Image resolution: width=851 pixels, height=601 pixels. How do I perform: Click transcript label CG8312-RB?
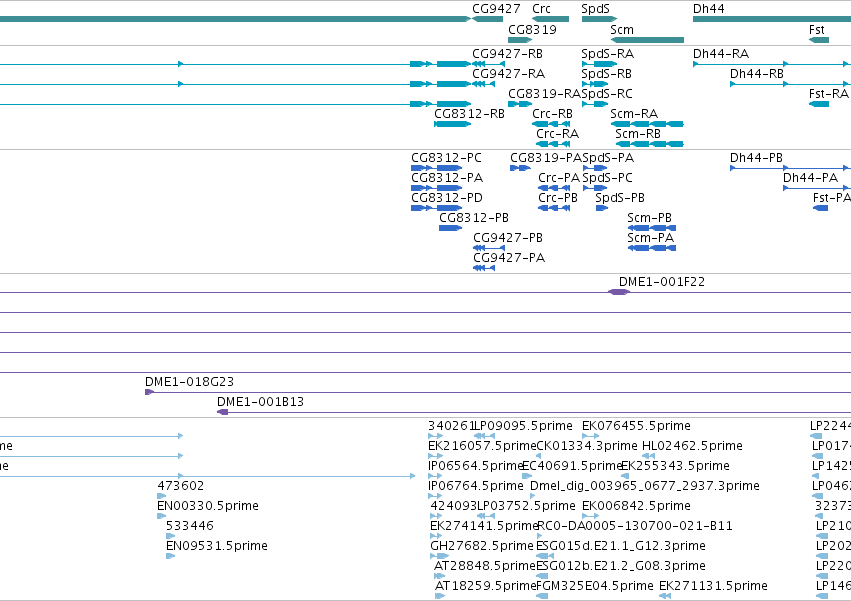coord(469,113)
